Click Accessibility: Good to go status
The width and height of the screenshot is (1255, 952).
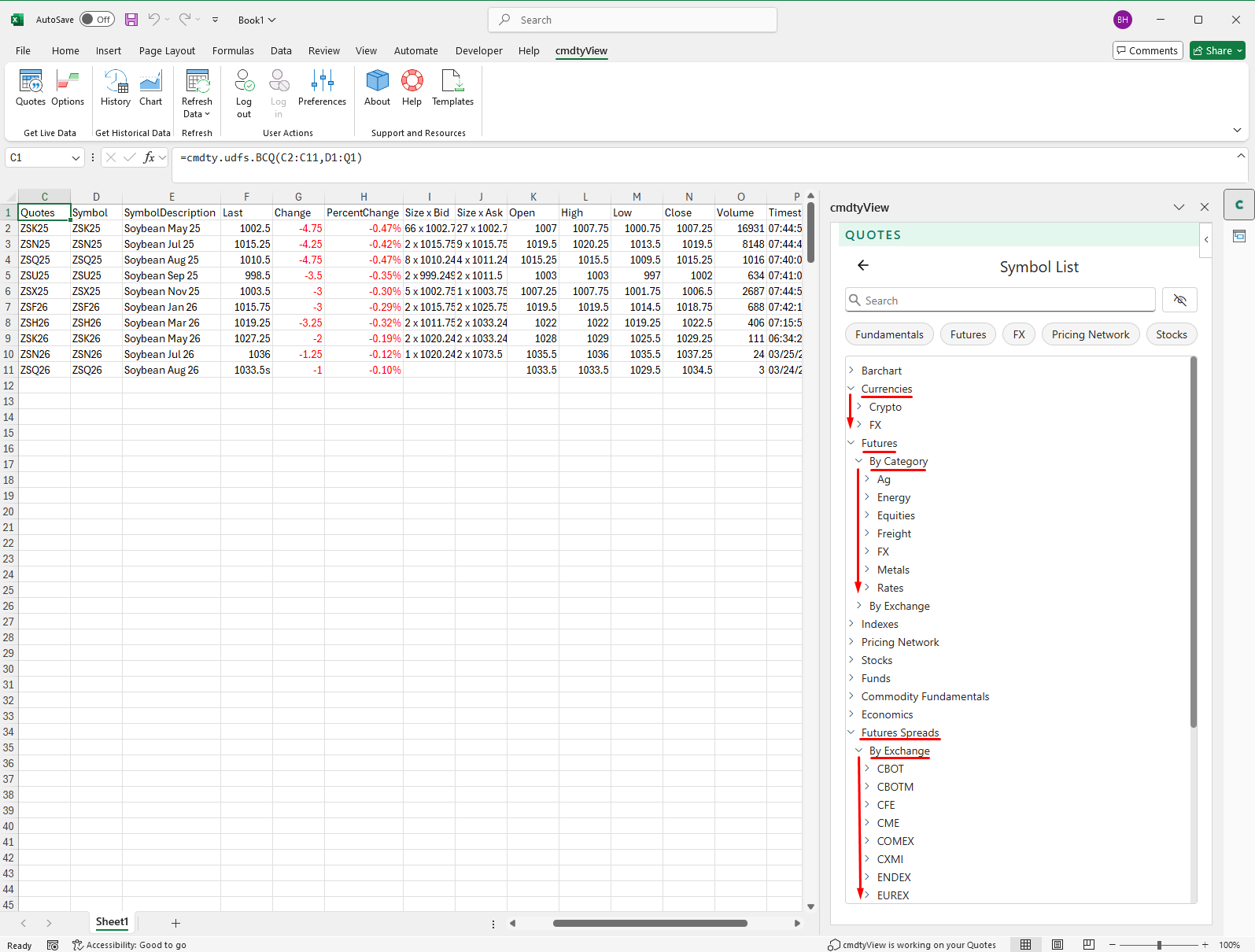[x=129, y=945]
